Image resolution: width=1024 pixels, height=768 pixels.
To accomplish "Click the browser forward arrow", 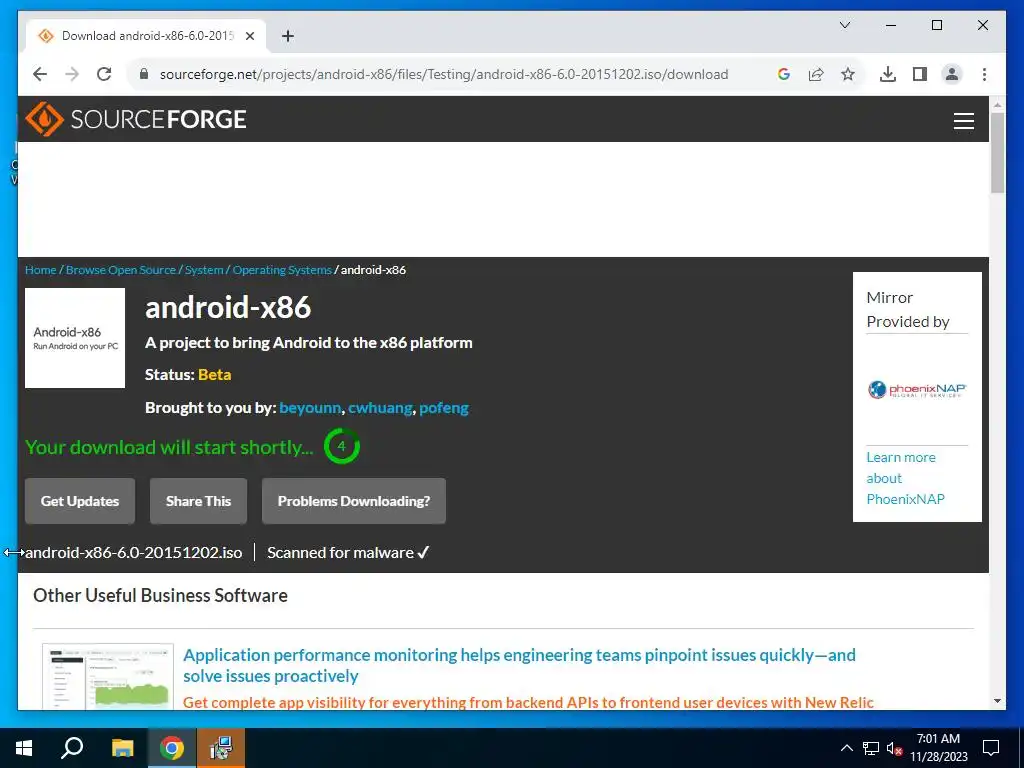I will (x=72, y=74).
